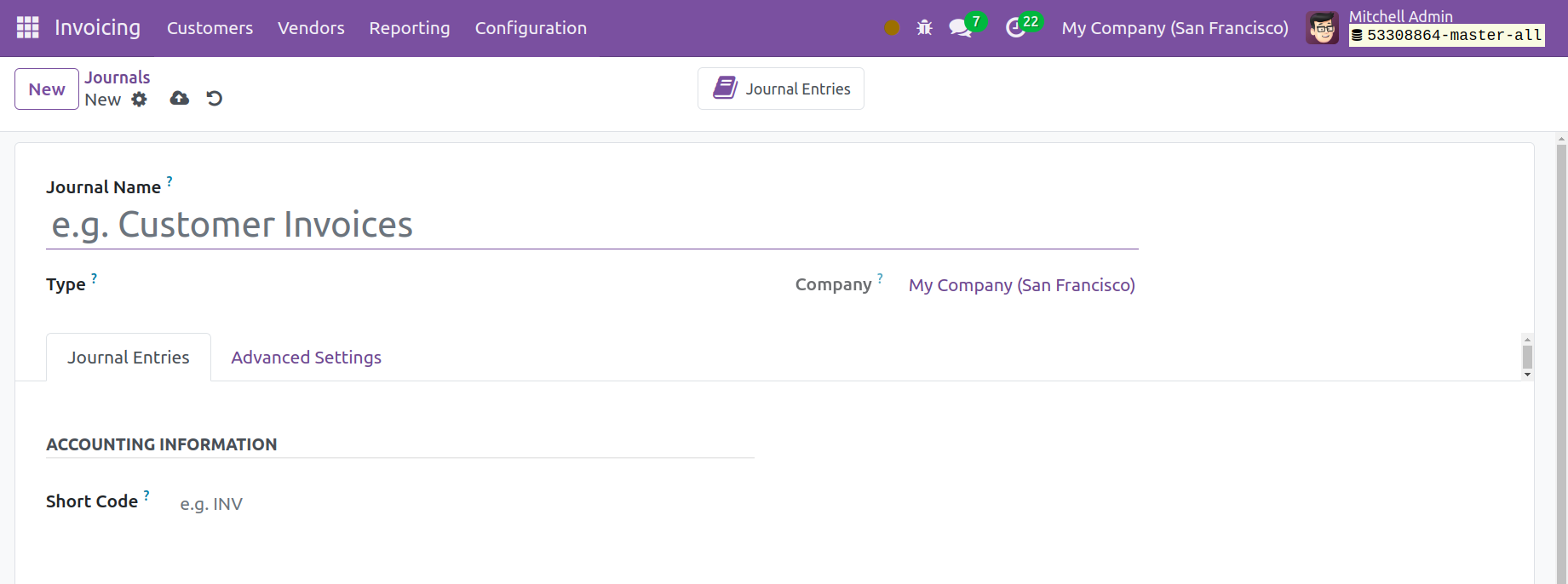1568x584 pixels.
Task: Discard changes with the undo arrow icon
Action: 215,99
